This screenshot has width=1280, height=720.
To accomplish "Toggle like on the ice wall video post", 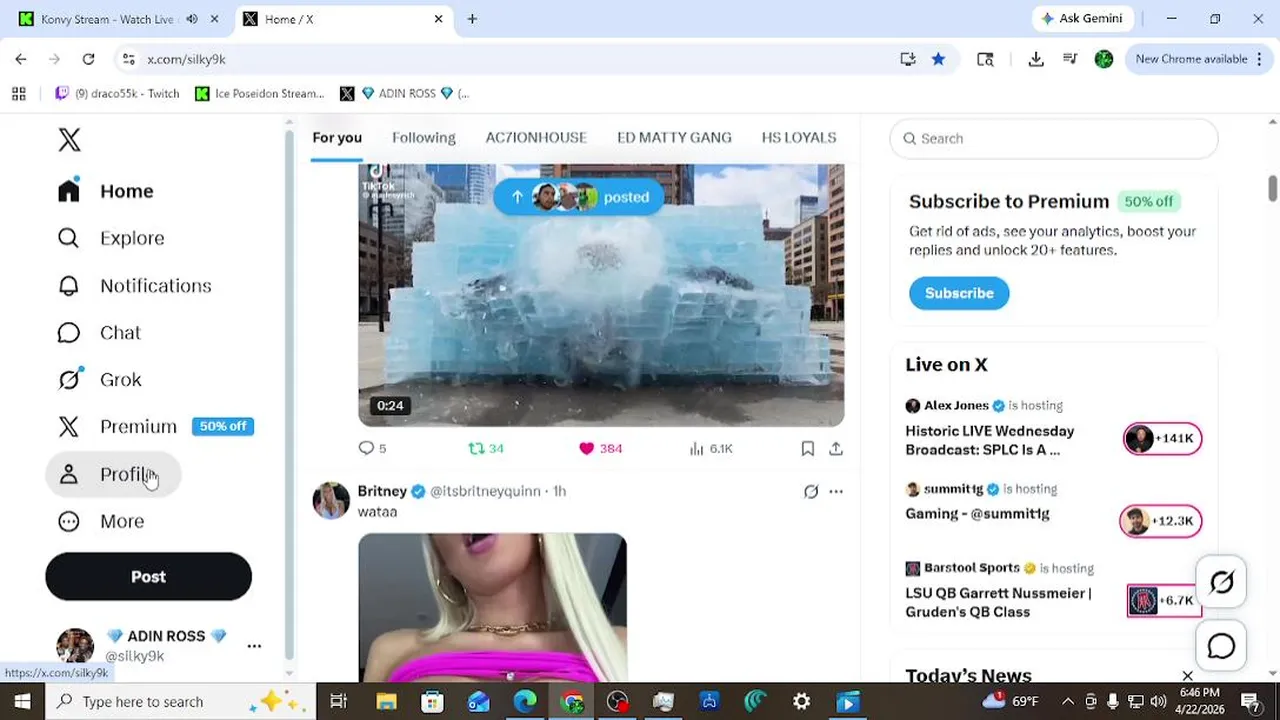I will (x=600, y=448).
